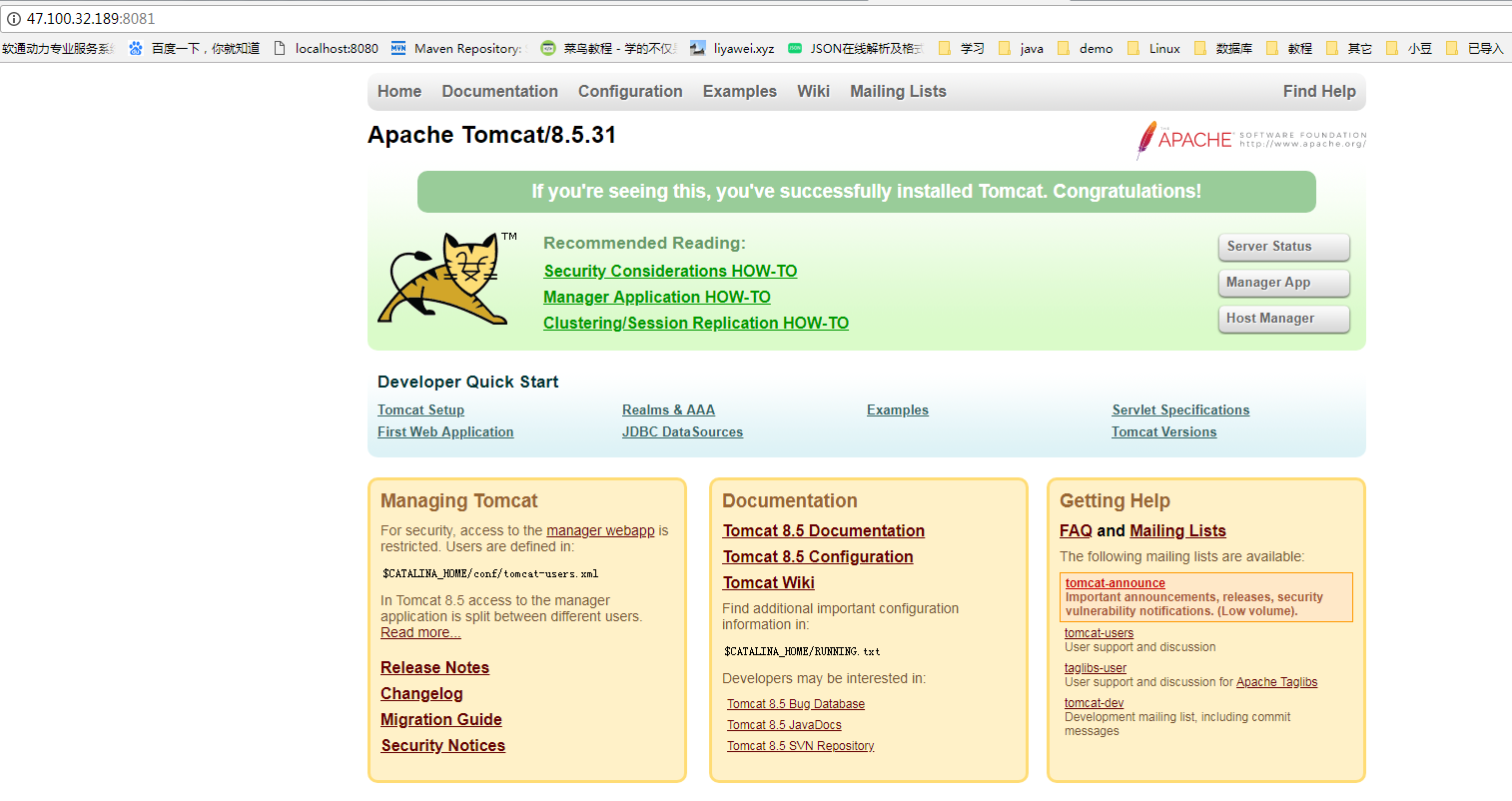Open Tomcat 8.5 Bug Database link
The image size is (1512, 801).
pyautogui.click(x=796, y=704)
